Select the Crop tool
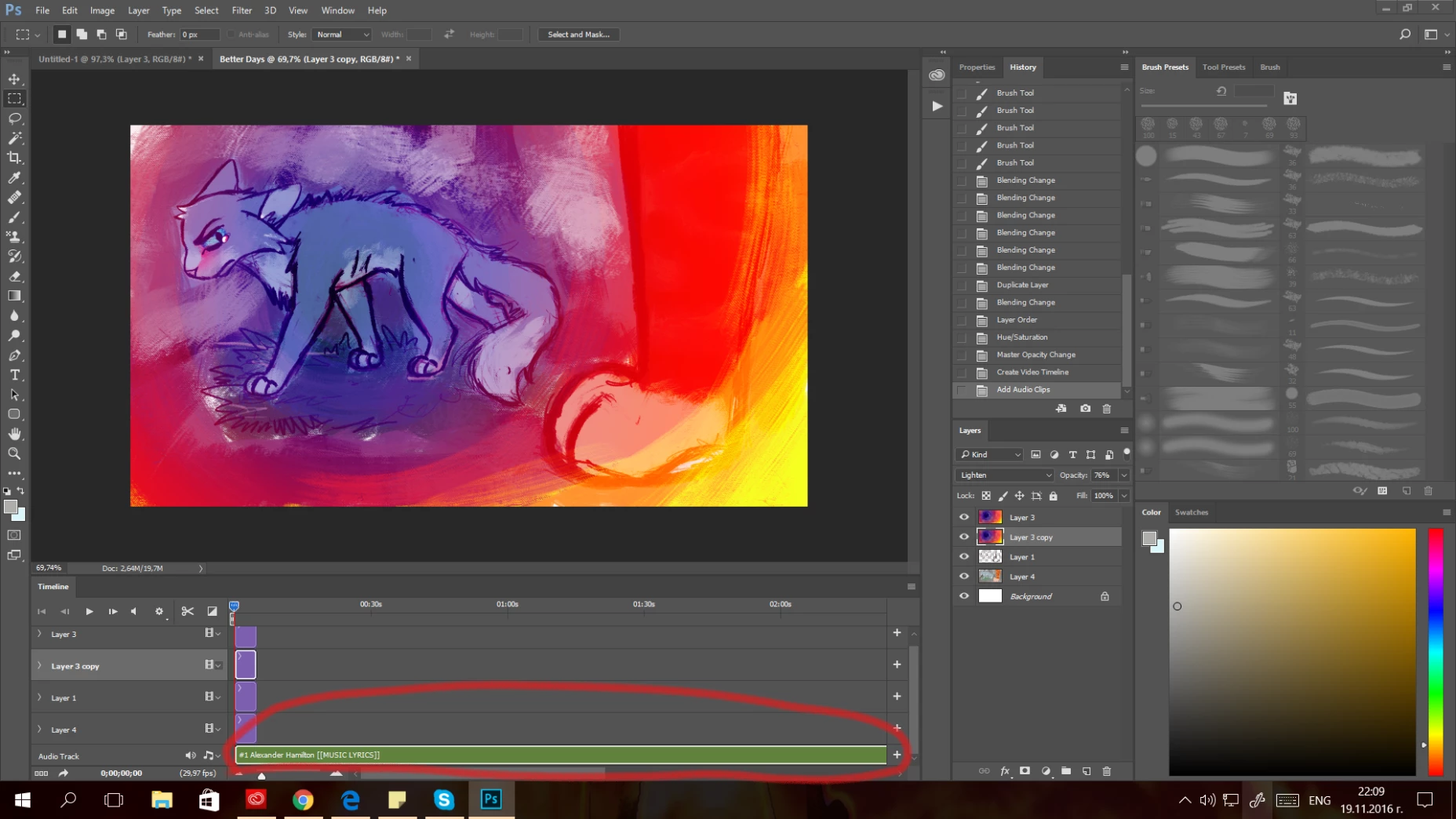The image size is (1456, 819). coord(14,158)
